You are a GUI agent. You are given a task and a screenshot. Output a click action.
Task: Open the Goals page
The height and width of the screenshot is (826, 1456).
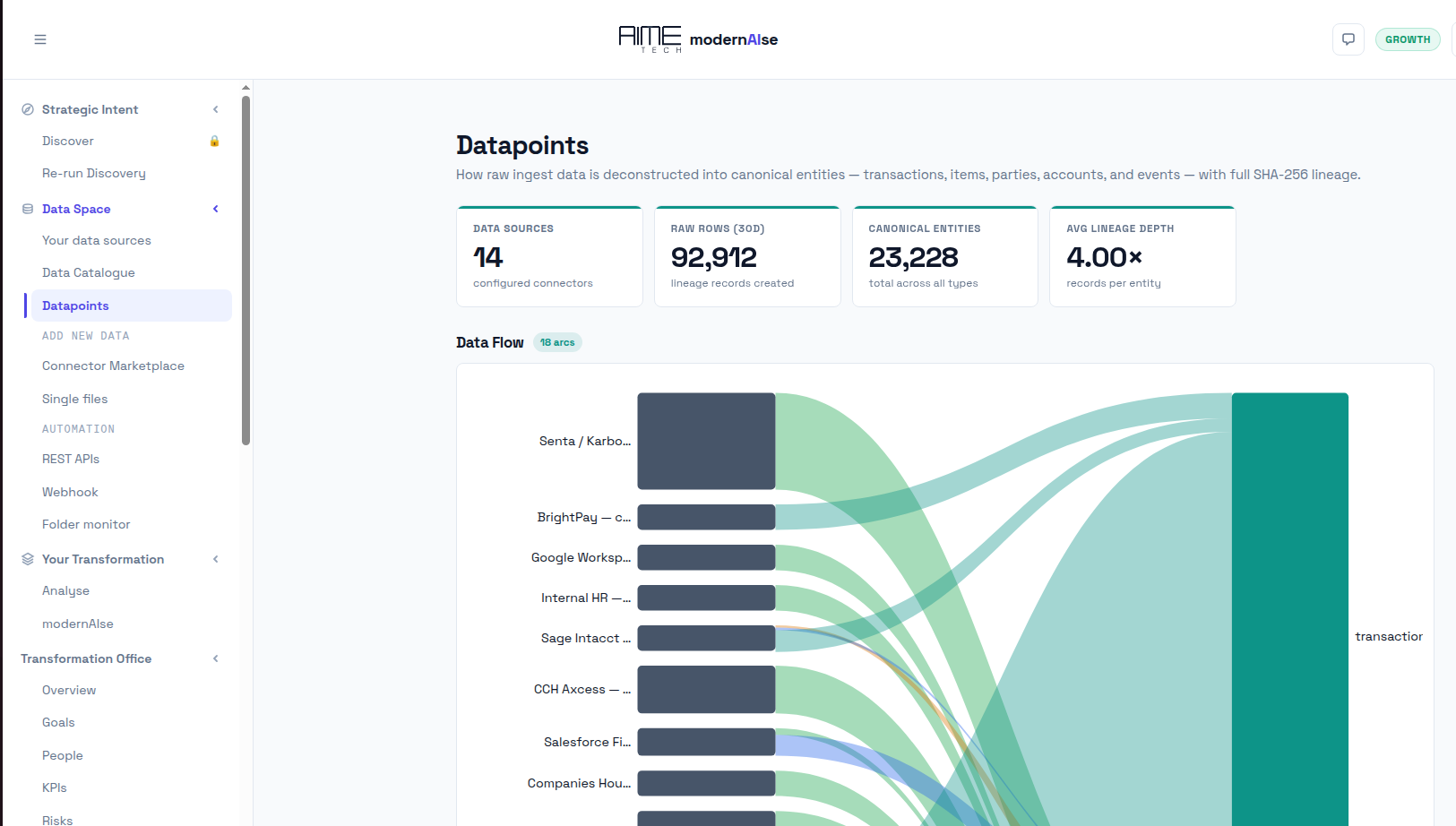coord(58,722)
